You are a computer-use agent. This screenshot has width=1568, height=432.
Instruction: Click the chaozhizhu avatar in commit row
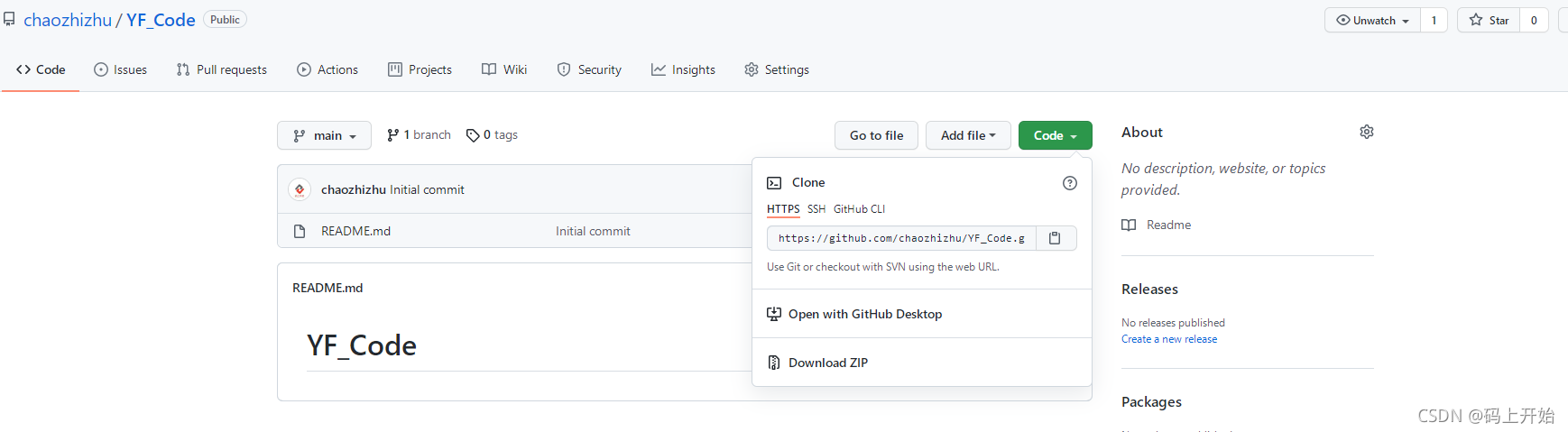[x=300, y=189]
